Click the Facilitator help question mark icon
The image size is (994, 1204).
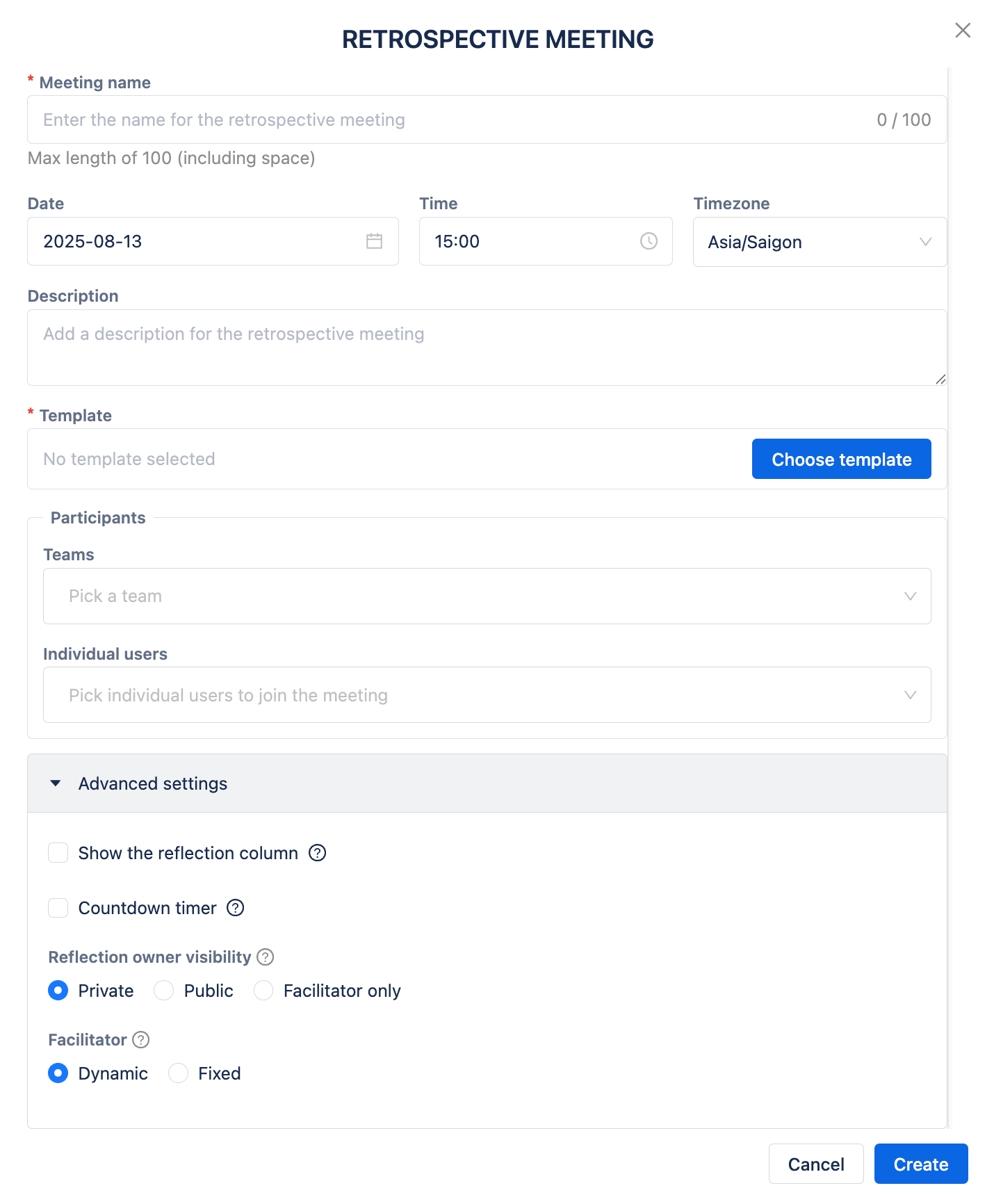[x=141, y=1040]
